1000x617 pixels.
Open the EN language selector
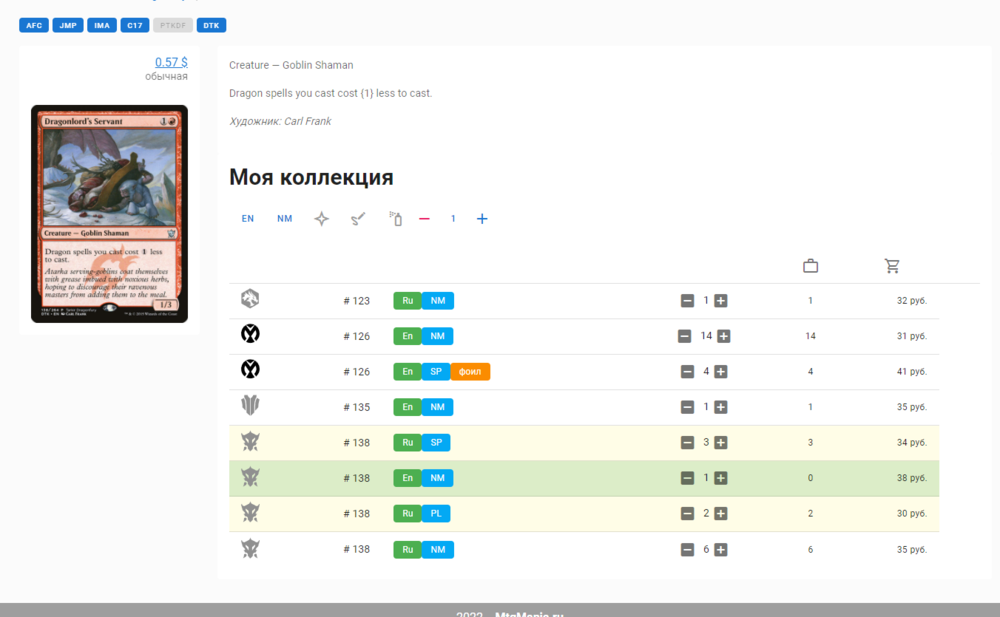(248, 219)
